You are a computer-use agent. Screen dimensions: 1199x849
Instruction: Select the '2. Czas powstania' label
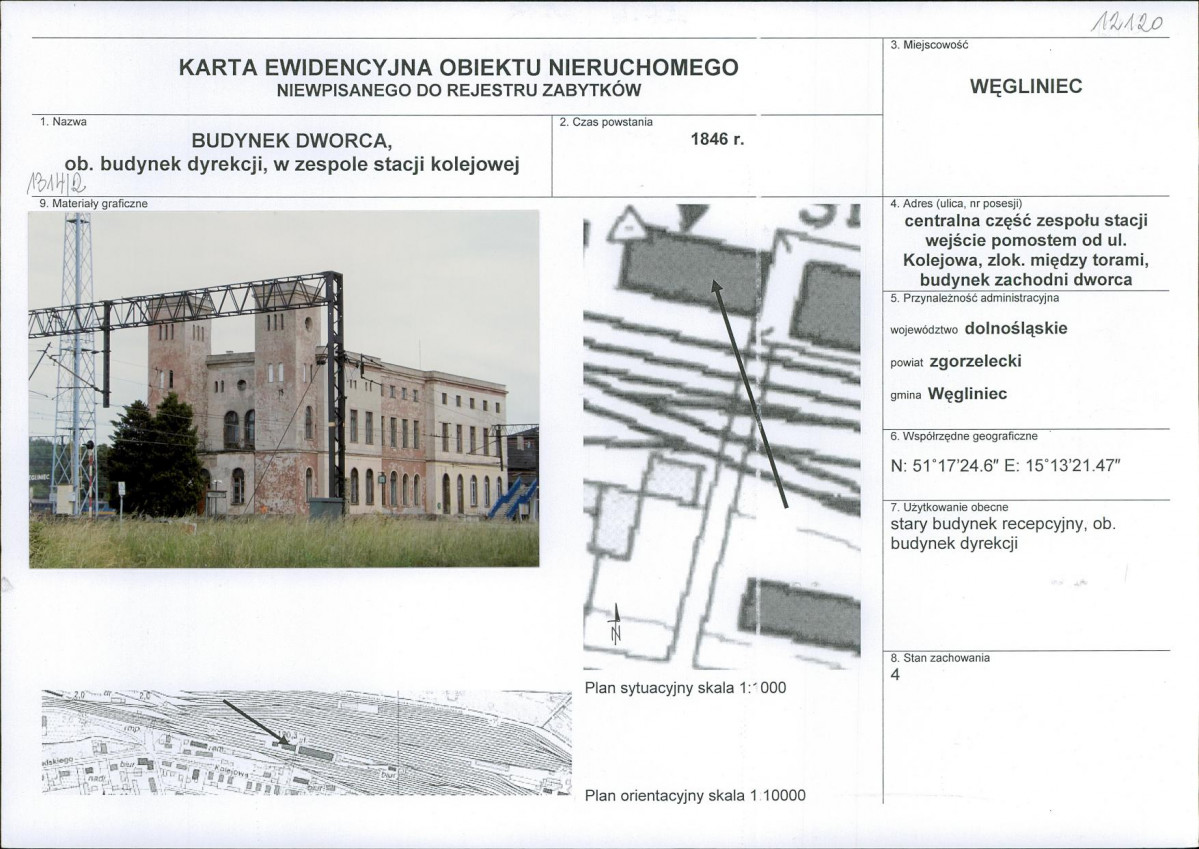click(x=606, y=122)
